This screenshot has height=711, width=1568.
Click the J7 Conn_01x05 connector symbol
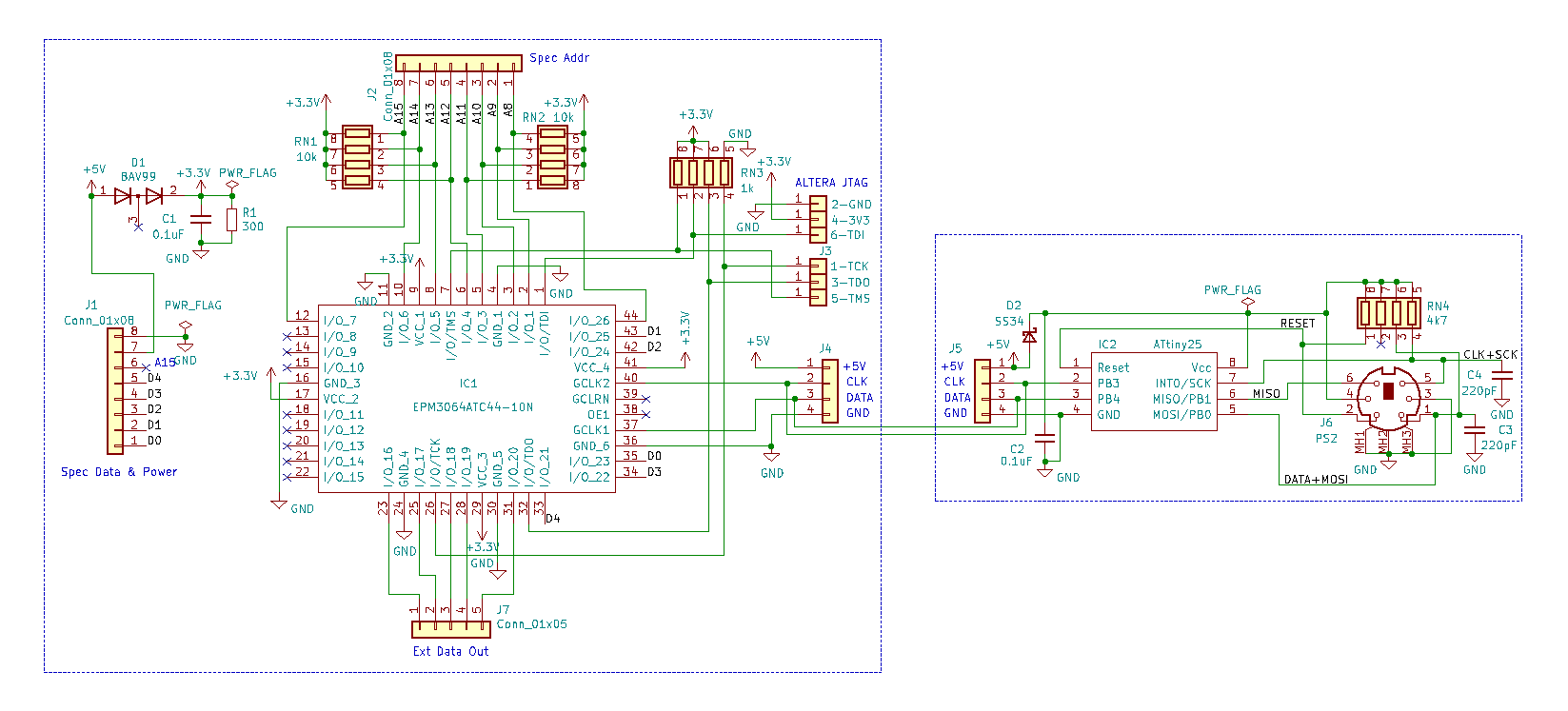tap(451, 629)
